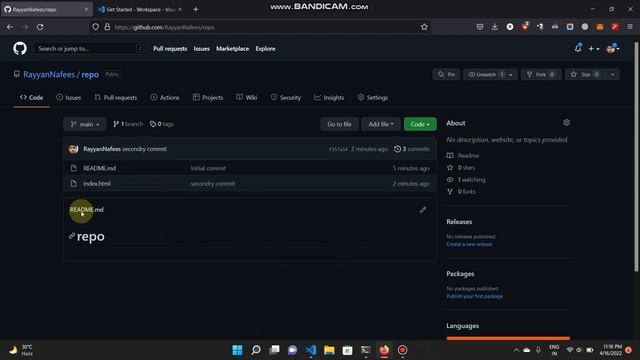This screenshot has height=360, width=640.
Task: Open Windows Start menu
Action: pyautogui.click(x=237, y=350)
